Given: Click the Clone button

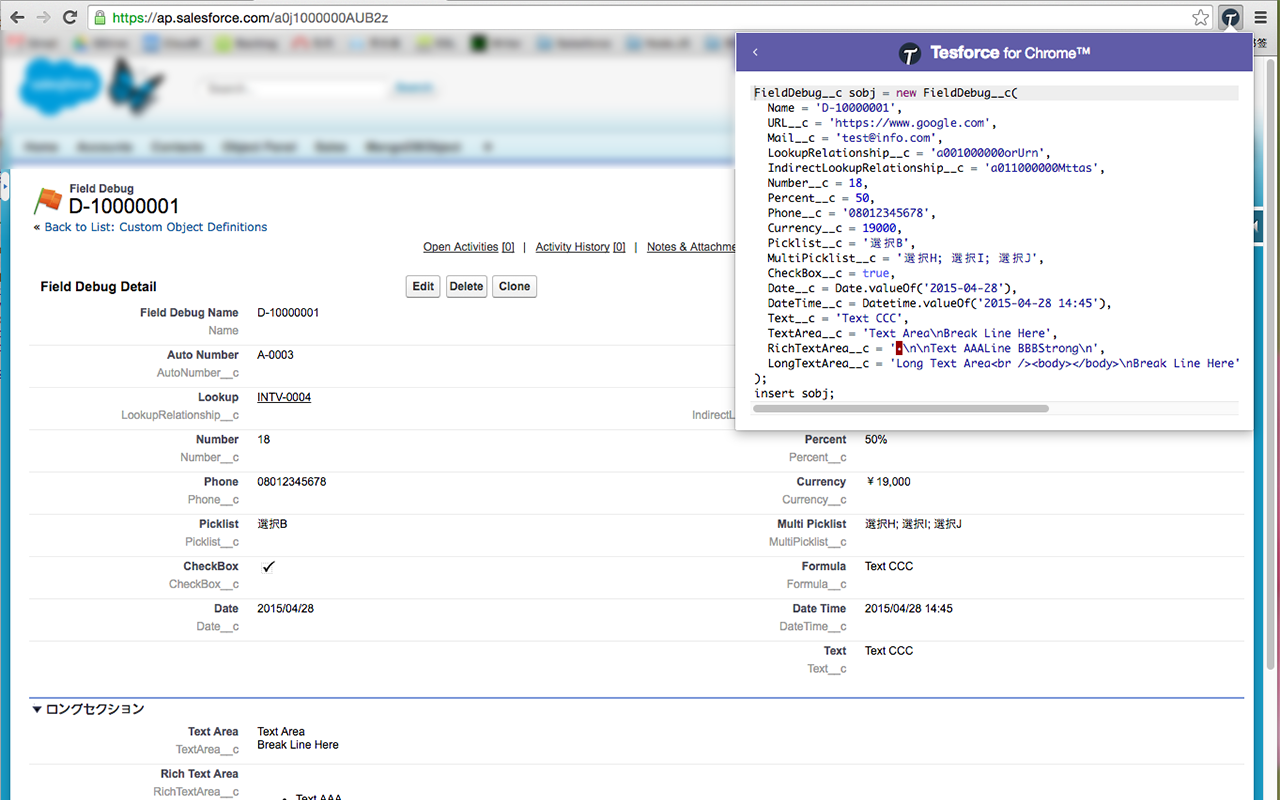Looking at the screenshot, I should click(x=515, y=287).
